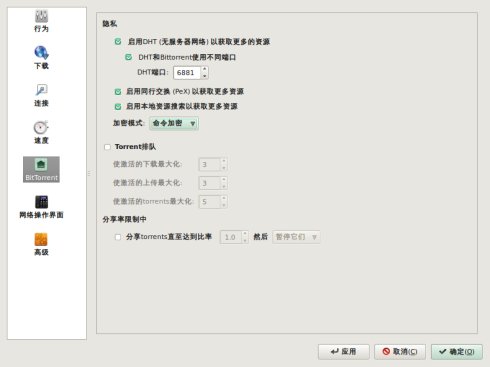The image size is (490, 367).
Task: Click the 使激活的上传最大化 spin field
Action: 213,183
